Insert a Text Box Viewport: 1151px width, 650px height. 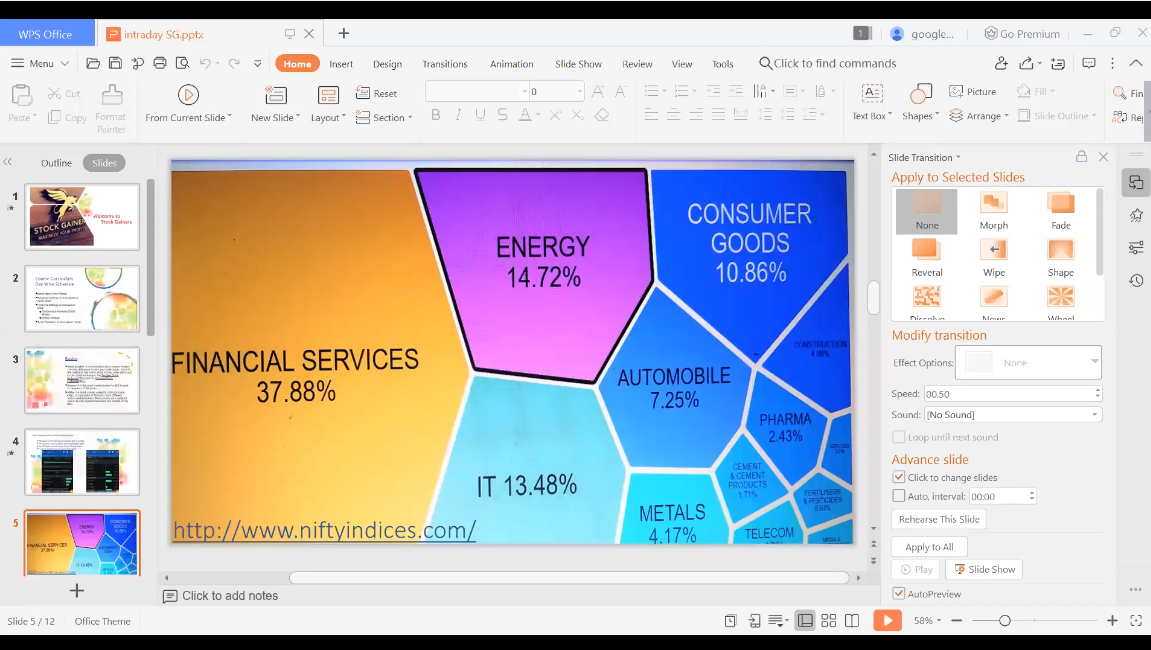tap(872, 95)
